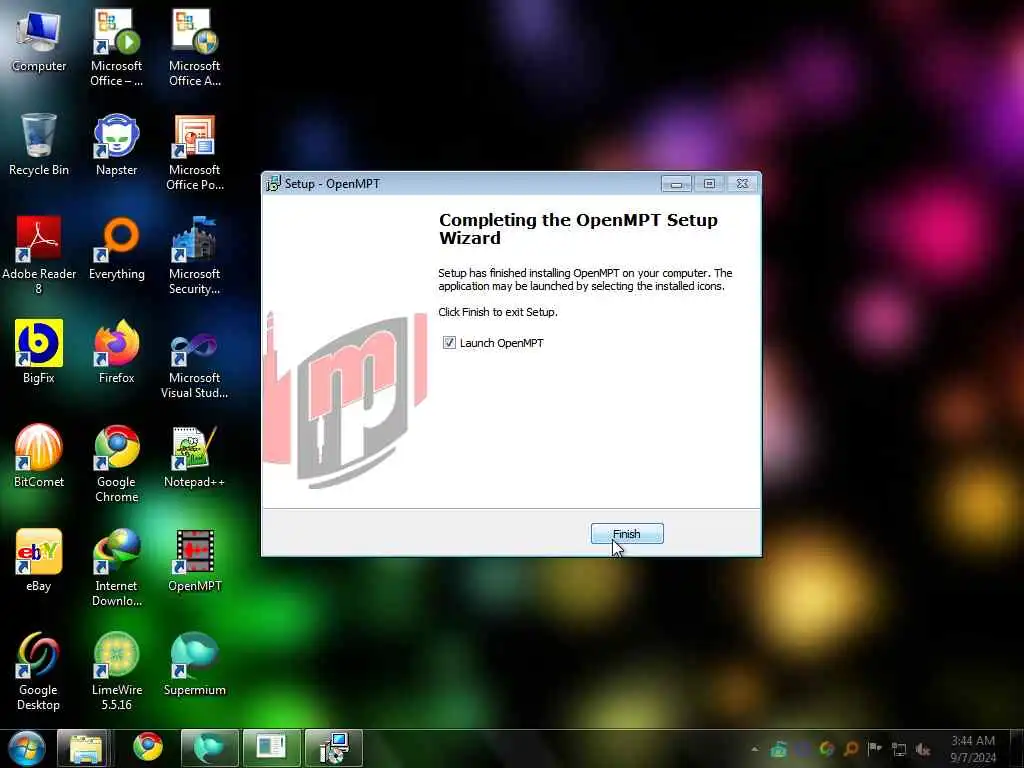Click the network tray icon

click(x=899, y=749)
